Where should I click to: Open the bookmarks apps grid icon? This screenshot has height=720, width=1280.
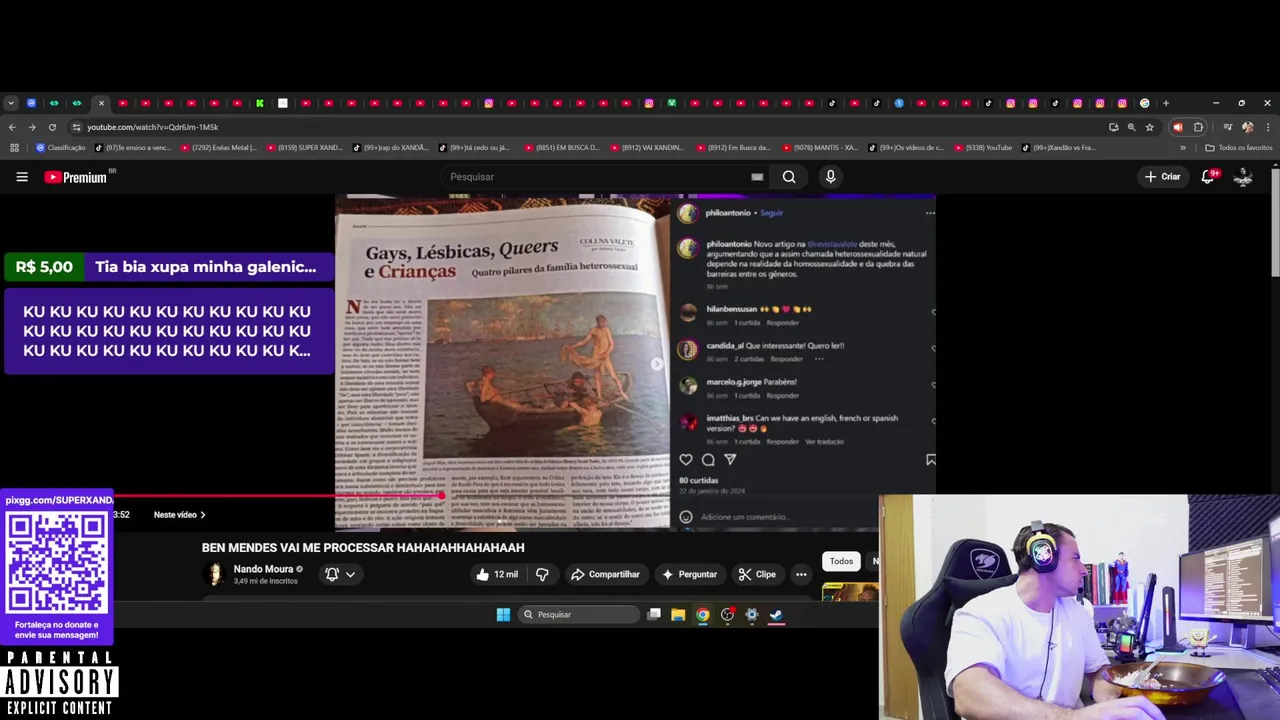14,148
